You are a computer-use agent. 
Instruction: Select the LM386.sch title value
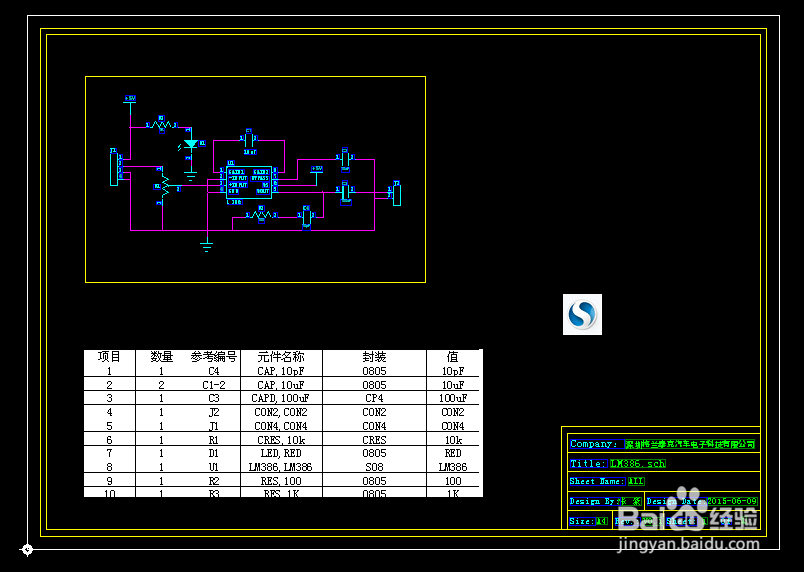point(638,463)
